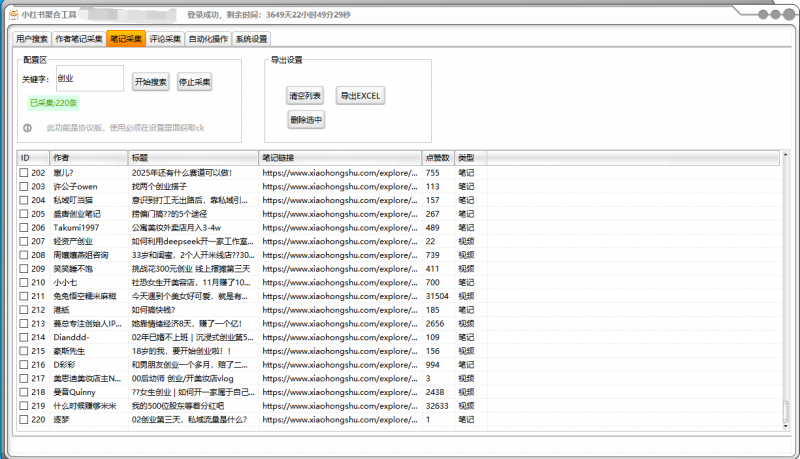Click the login status text in title bar
This screenshot has width=800, height=459.
269,15
